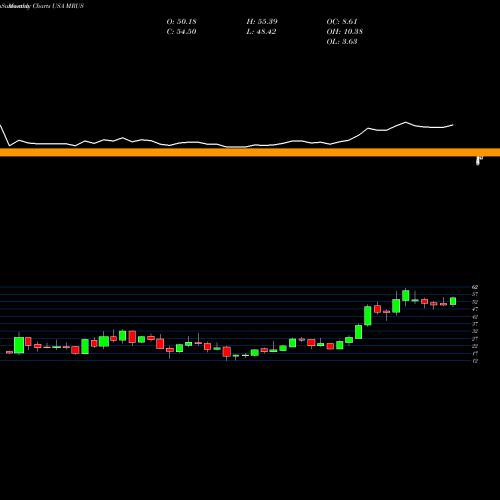Click the 22 price axis label
Screen dimensions: 500x500
coord(475,346)
